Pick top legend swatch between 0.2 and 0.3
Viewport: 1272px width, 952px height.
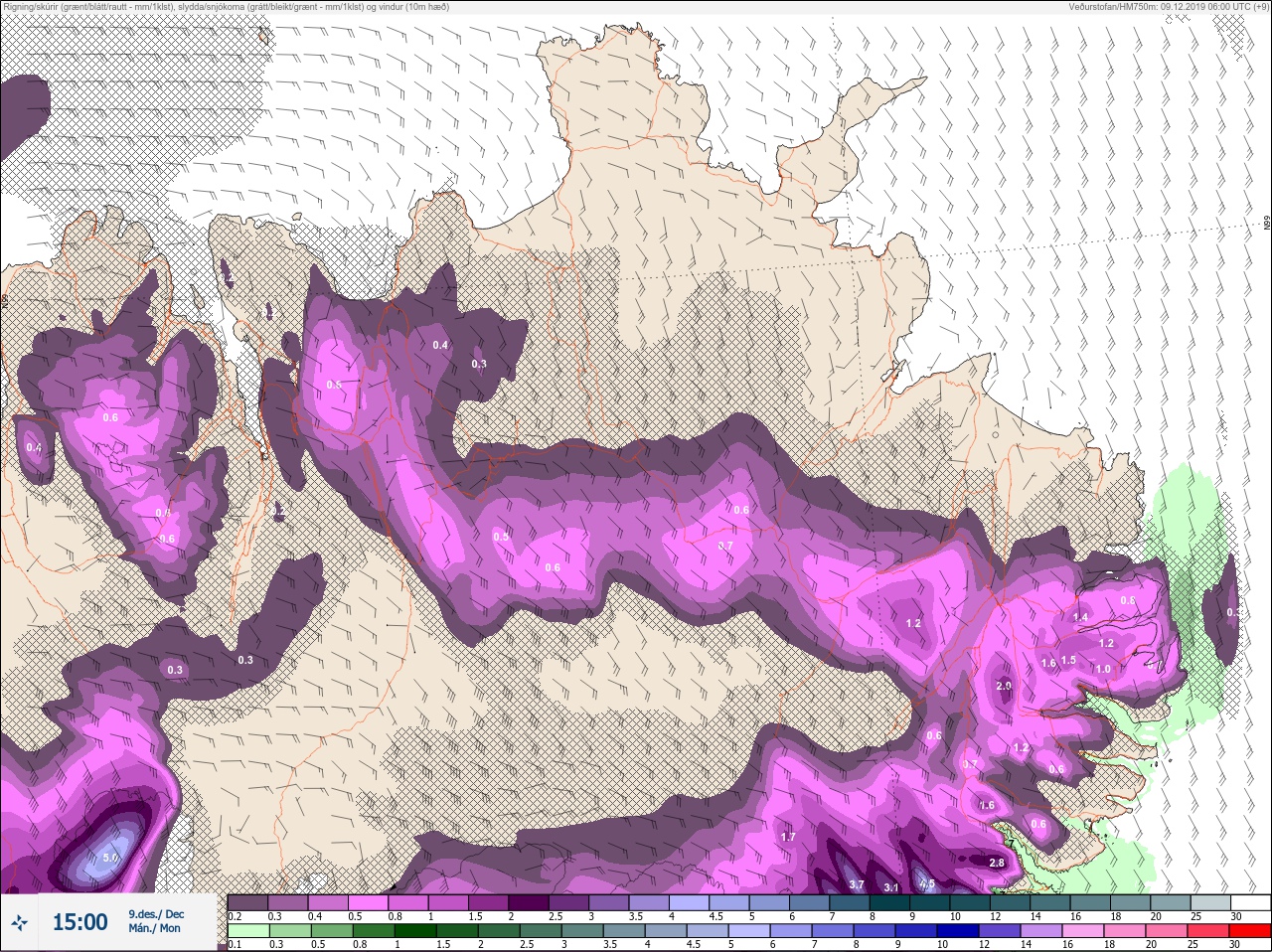tap(247, 902)
